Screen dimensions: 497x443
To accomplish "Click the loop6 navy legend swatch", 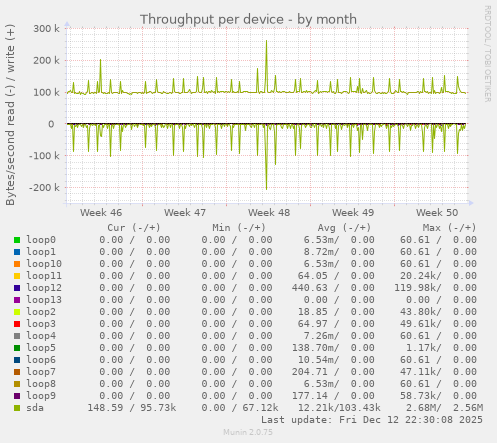I will tap(17, 360).
